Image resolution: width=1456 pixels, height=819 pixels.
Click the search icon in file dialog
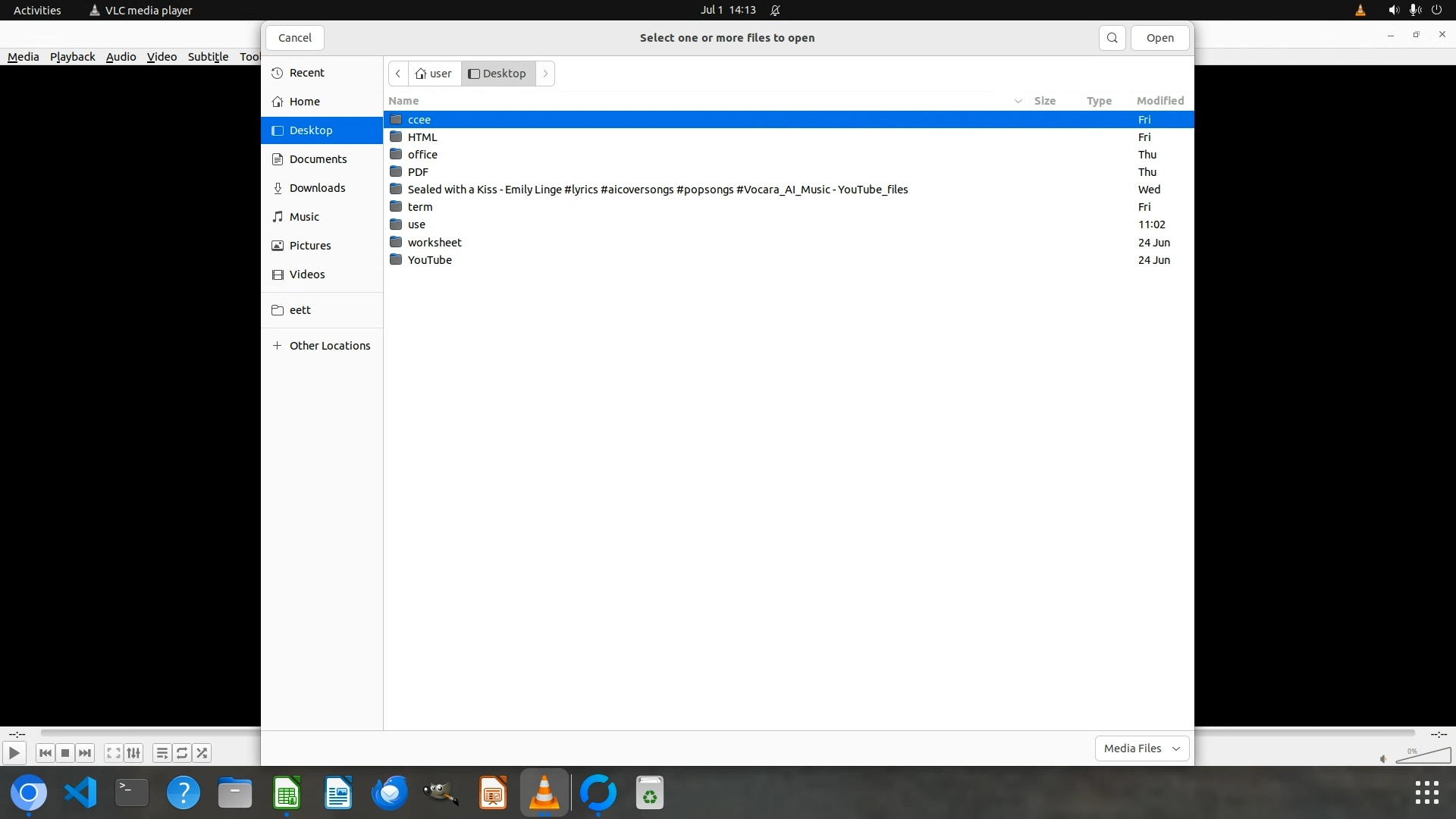[x=1112, y=38]
